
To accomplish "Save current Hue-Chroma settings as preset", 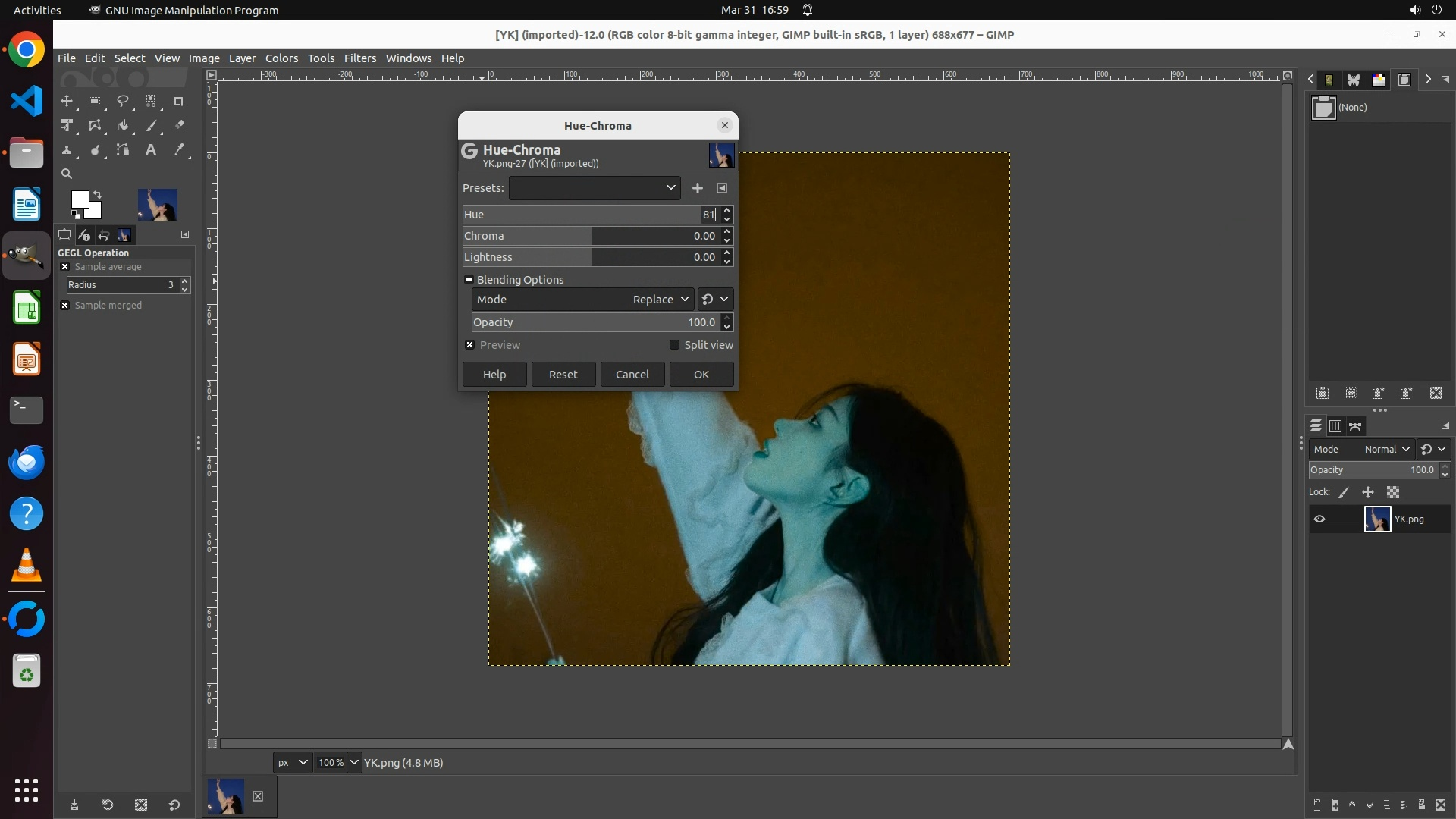I will pos(698,188).
